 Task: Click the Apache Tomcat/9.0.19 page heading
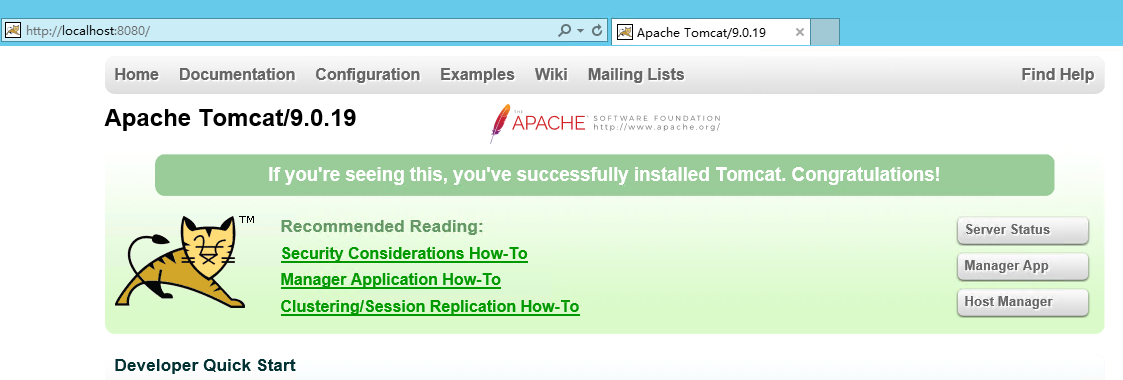click(230, 118)
